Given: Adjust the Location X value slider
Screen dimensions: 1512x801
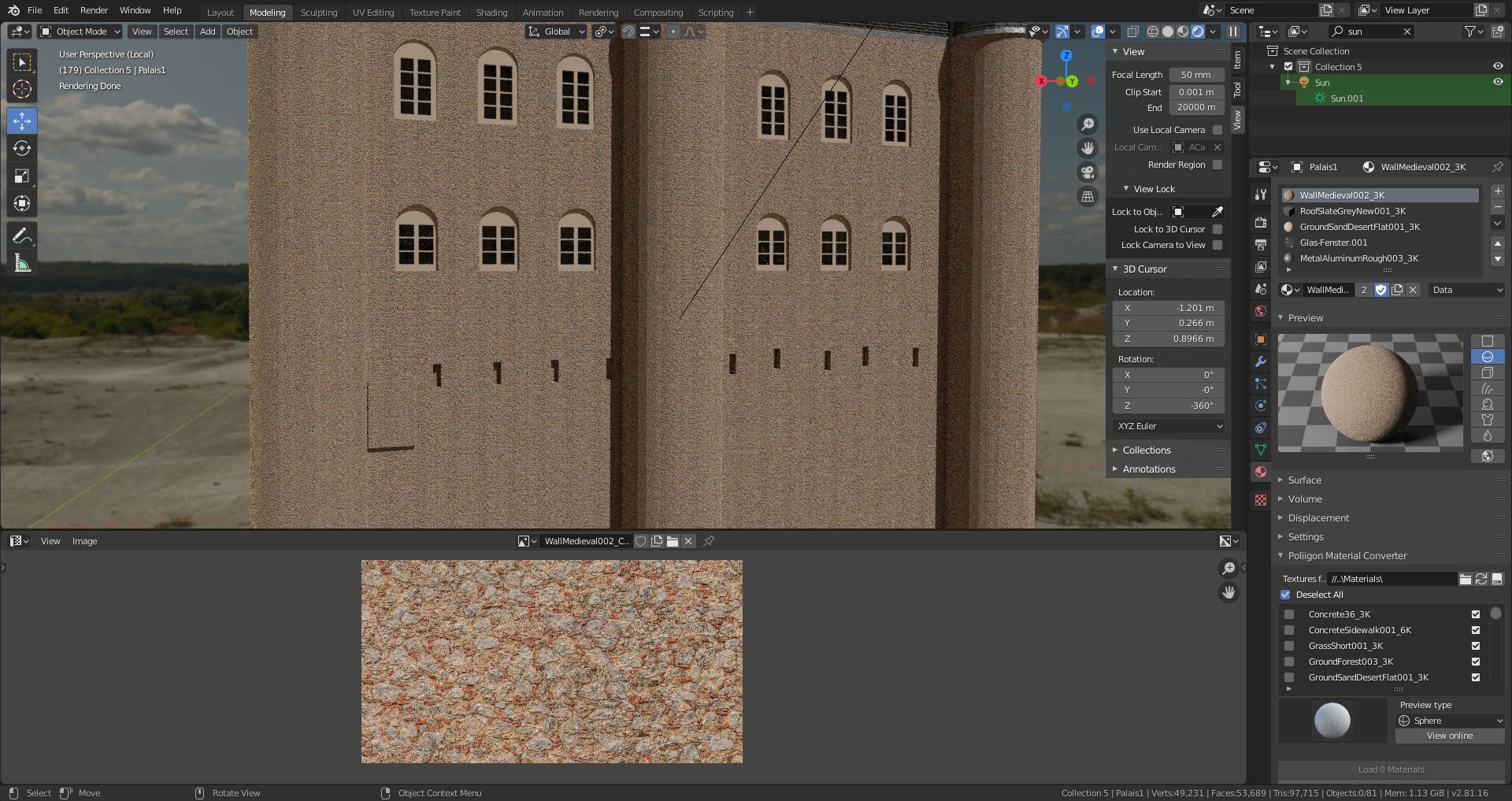Looking at the screenshot, I should coord(1169,308).
